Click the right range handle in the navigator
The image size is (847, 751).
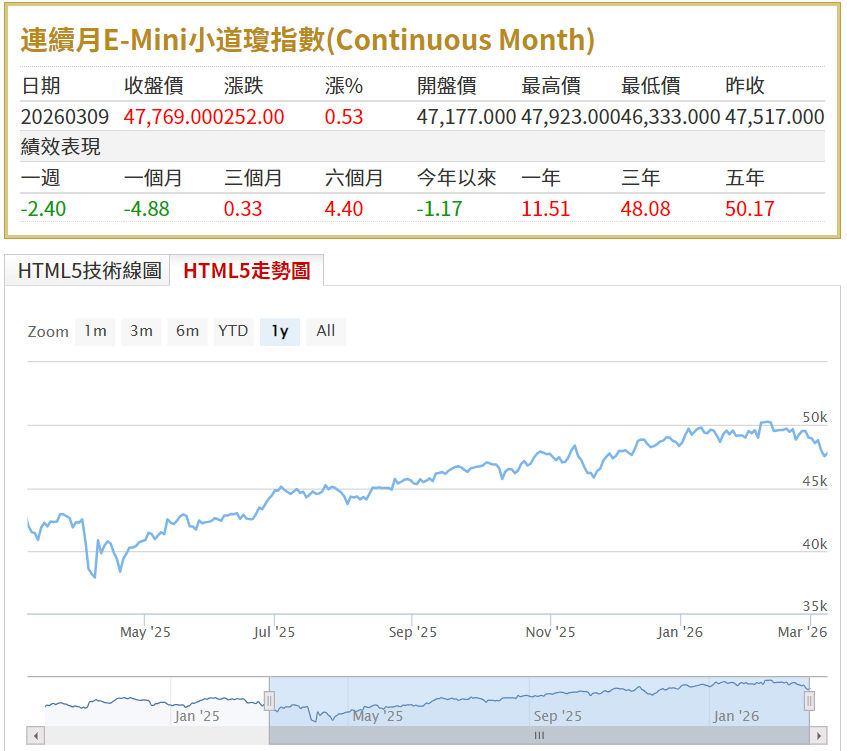(x=809, y=700)
